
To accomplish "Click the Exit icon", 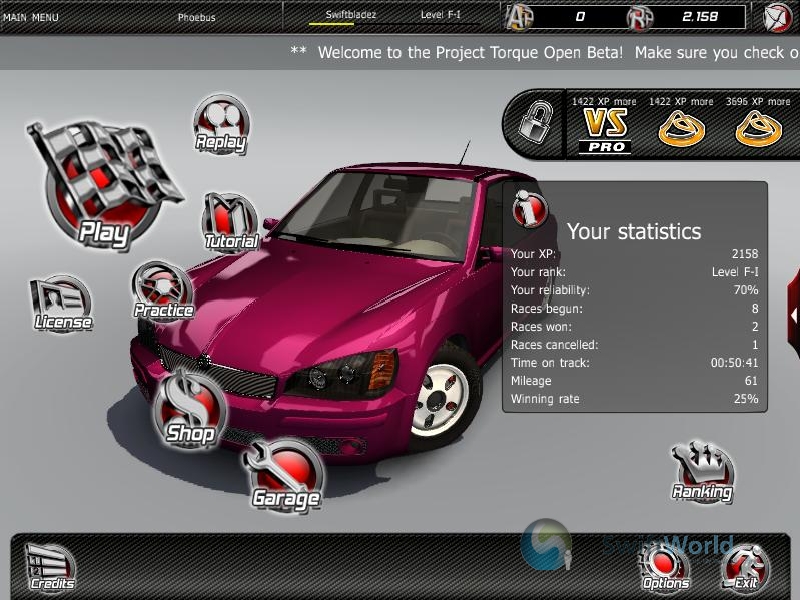I will click(745, 567).
